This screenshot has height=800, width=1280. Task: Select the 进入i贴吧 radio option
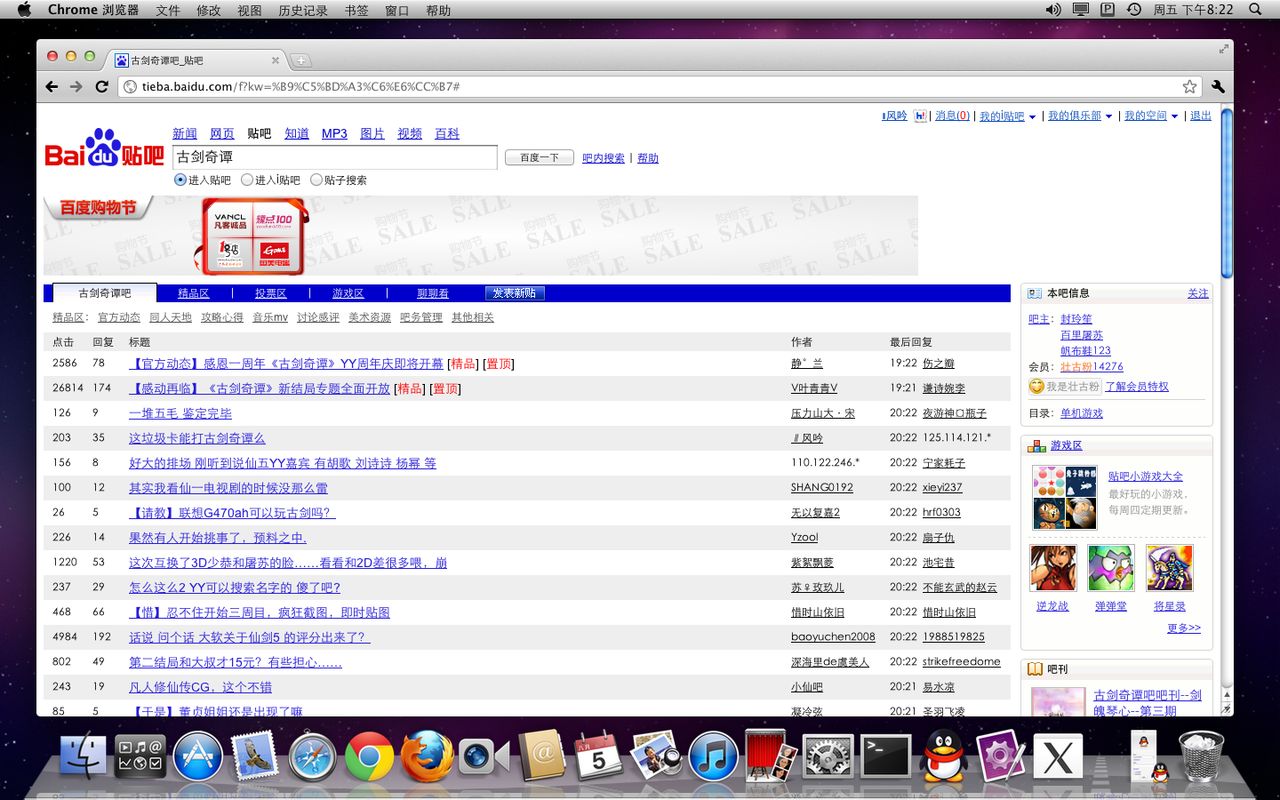click(247, 180)
